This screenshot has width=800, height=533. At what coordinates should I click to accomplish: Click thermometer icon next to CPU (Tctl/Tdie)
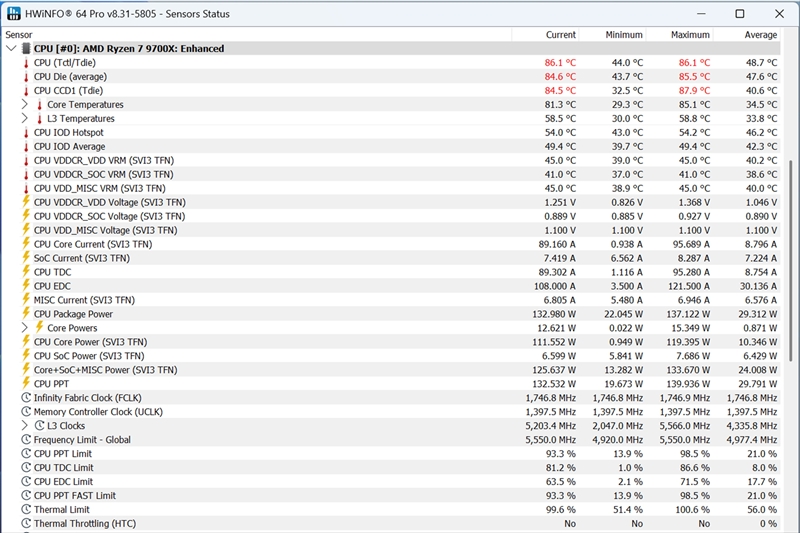coord(26,63)
